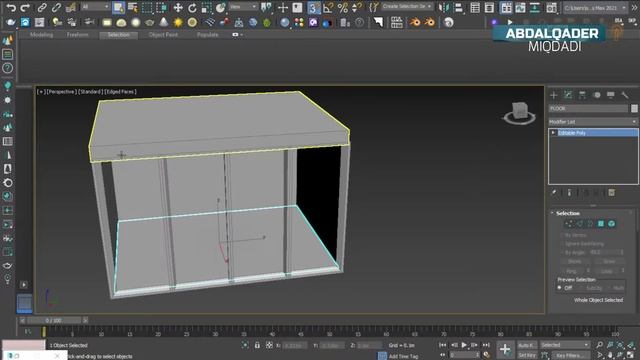Activate the Select Object tool
This screenshot has height=360, width=640.
(x=118, y=7)
